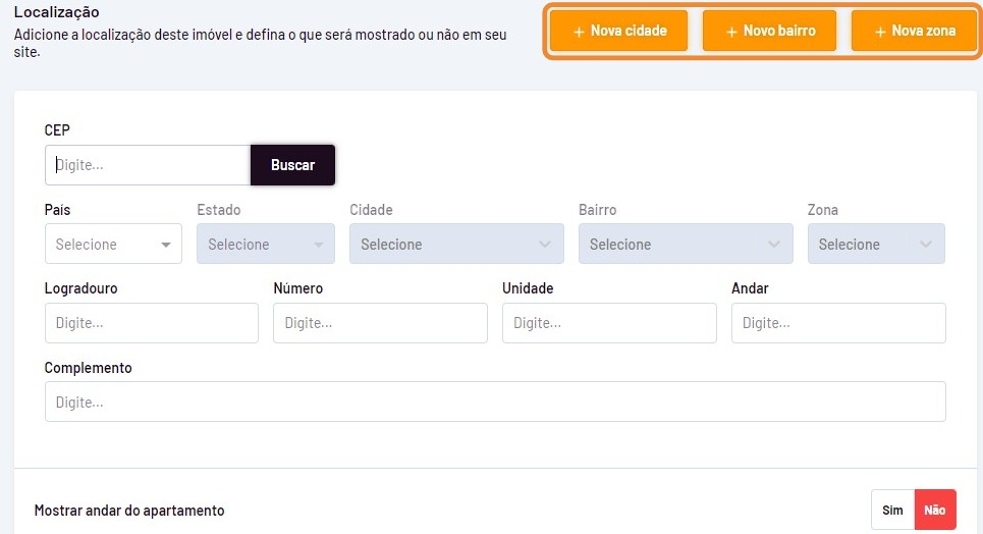Open the País select dropdown
The height and width of the screenshot is (534, 983).
pos(112,245)
